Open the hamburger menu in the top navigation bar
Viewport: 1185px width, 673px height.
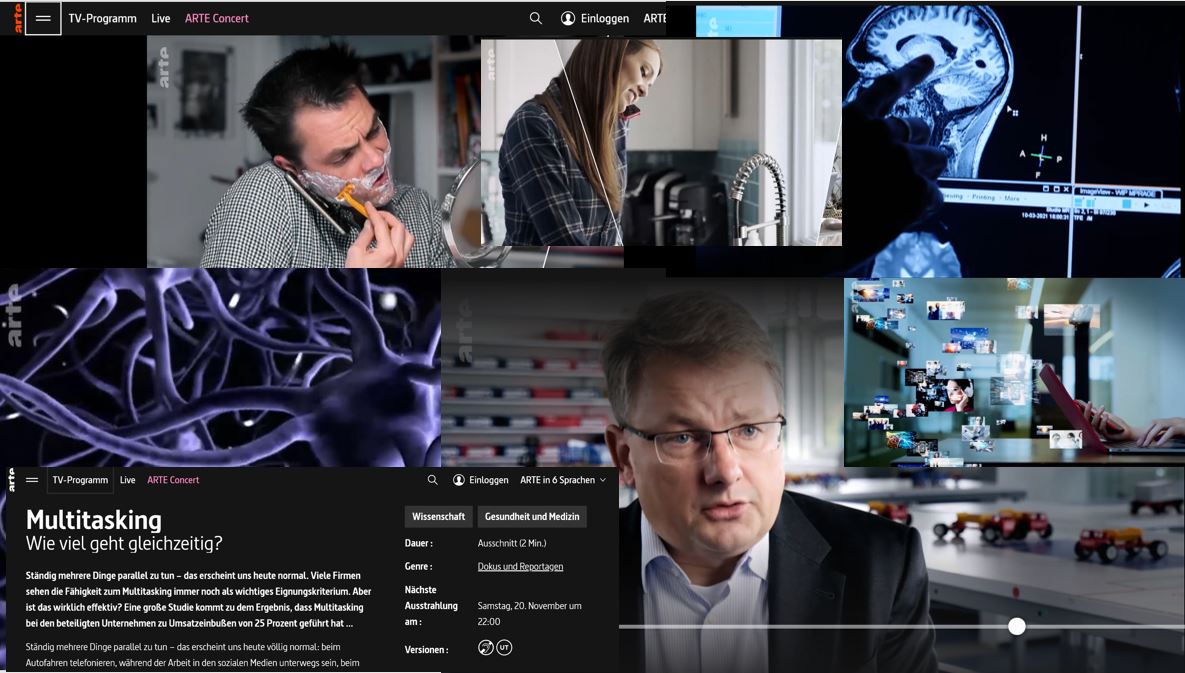coord(43,18)
